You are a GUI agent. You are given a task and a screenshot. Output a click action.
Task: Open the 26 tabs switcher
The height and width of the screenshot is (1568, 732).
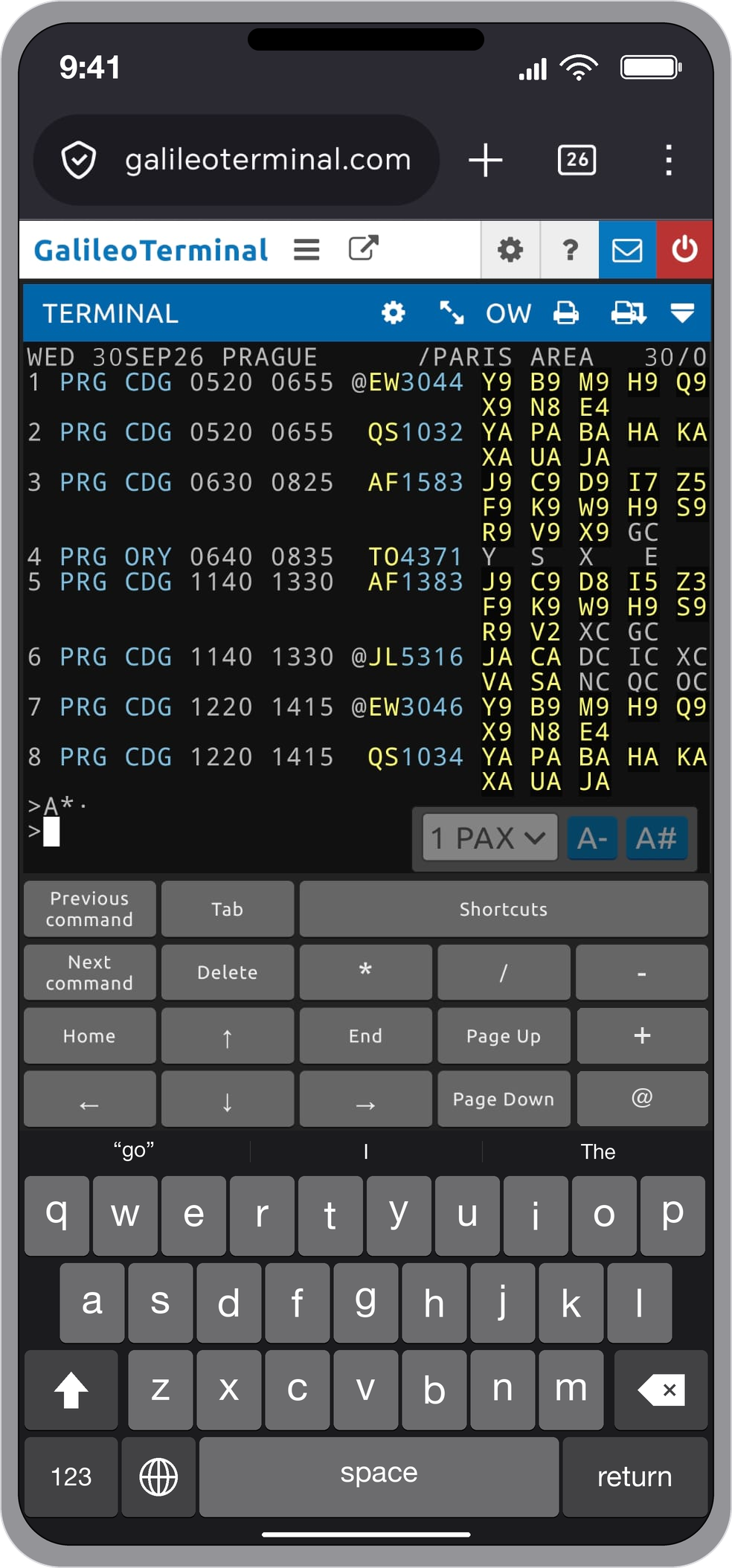[x=577, y=159]
